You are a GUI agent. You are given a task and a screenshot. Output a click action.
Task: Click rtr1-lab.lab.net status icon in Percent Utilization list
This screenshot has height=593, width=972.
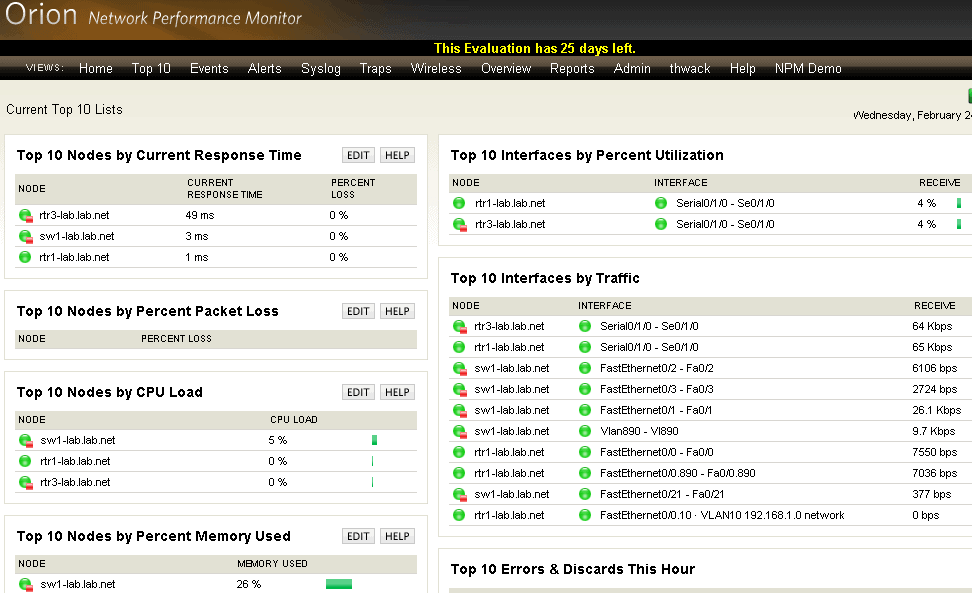pos(458,202)
